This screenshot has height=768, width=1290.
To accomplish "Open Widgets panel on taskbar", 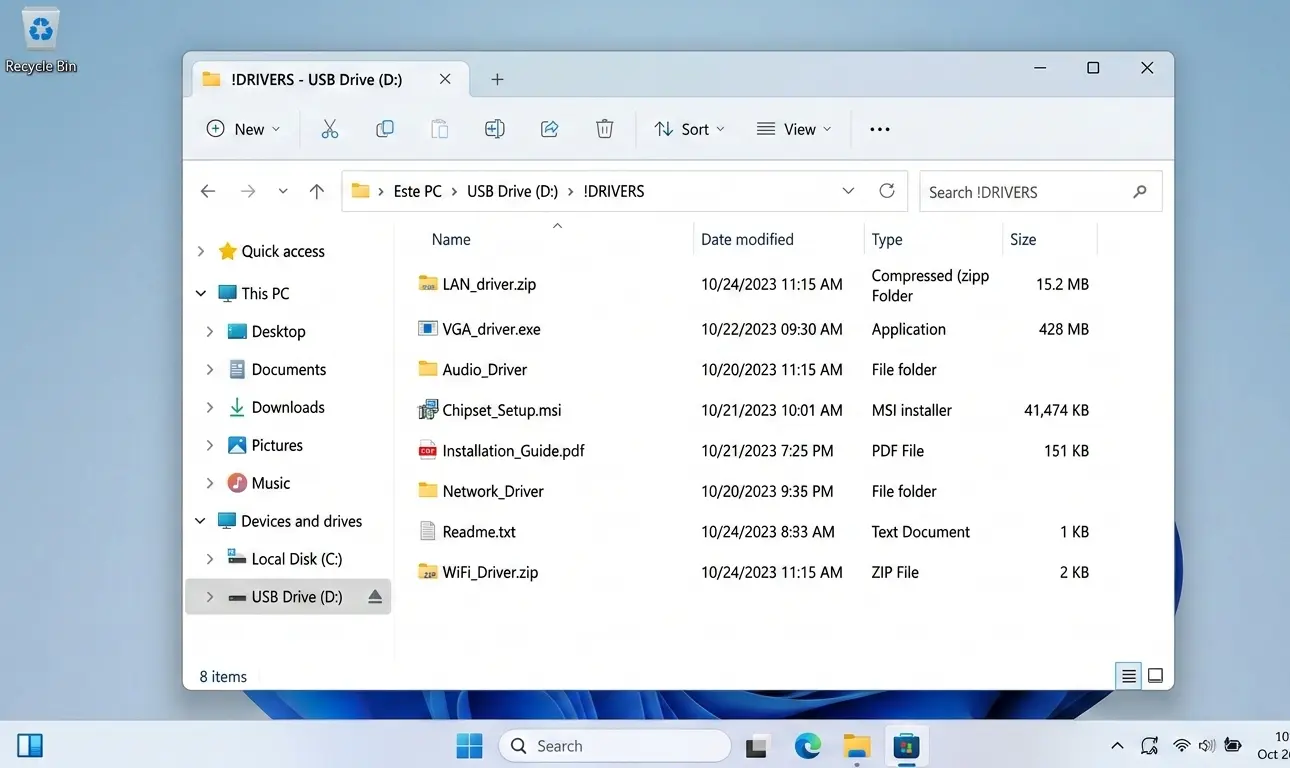I will (30, 746).
